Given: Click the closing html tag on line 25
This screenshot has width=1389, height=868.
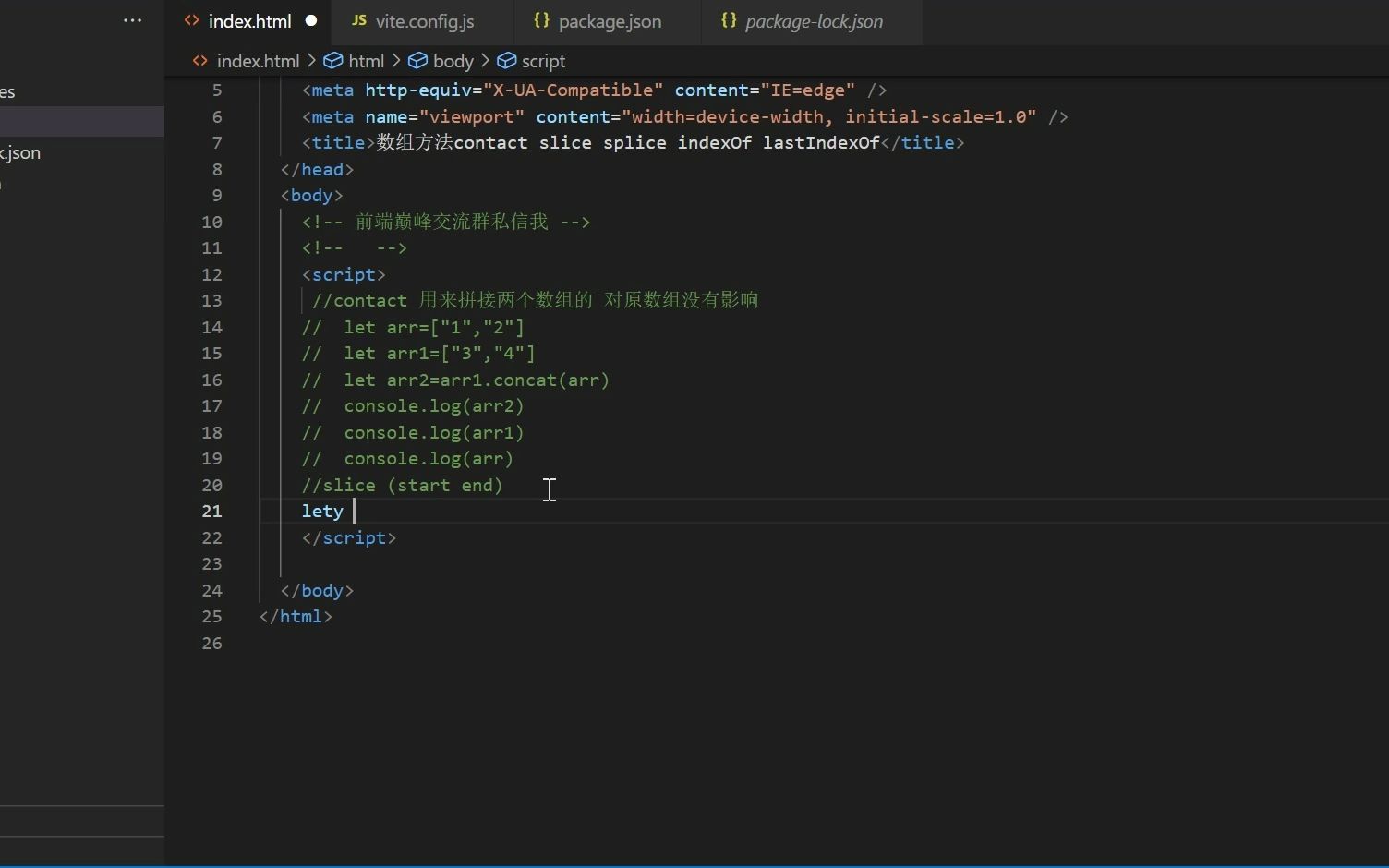Looking at the screenshot, I should 296,617.
